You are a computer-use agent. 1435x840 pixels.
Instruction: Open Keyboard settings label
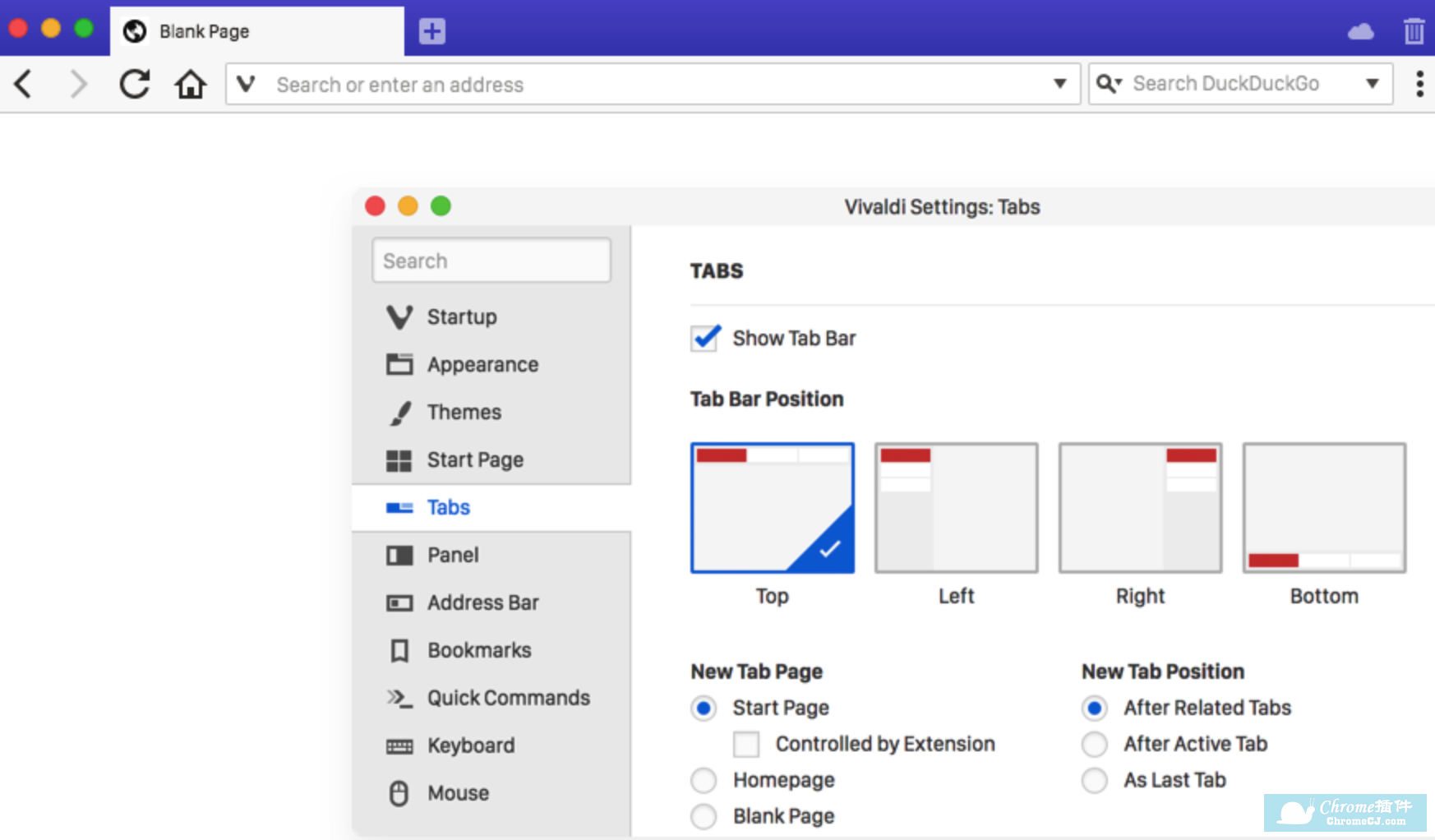471,745
